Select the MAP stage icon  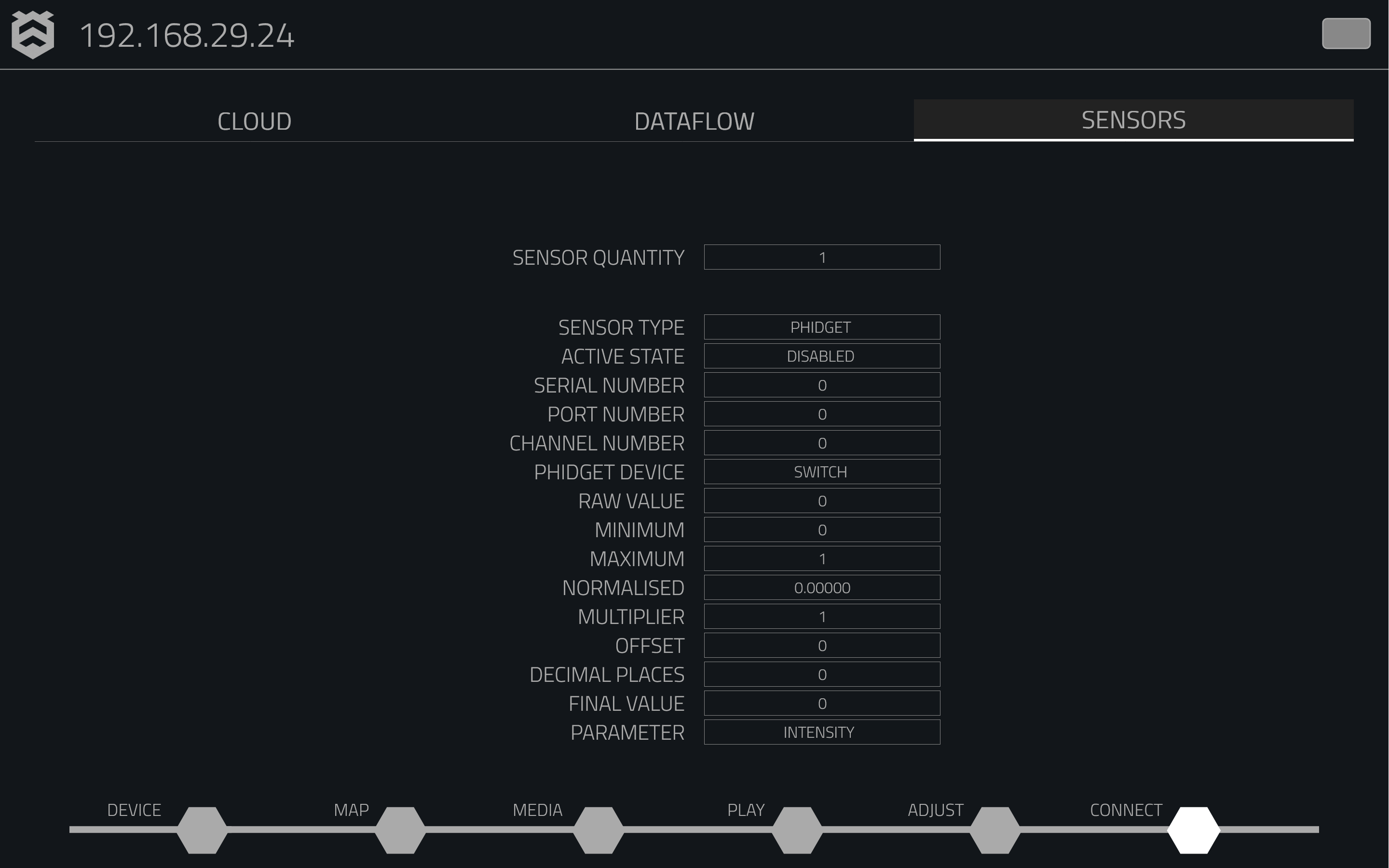pos(398,829)
